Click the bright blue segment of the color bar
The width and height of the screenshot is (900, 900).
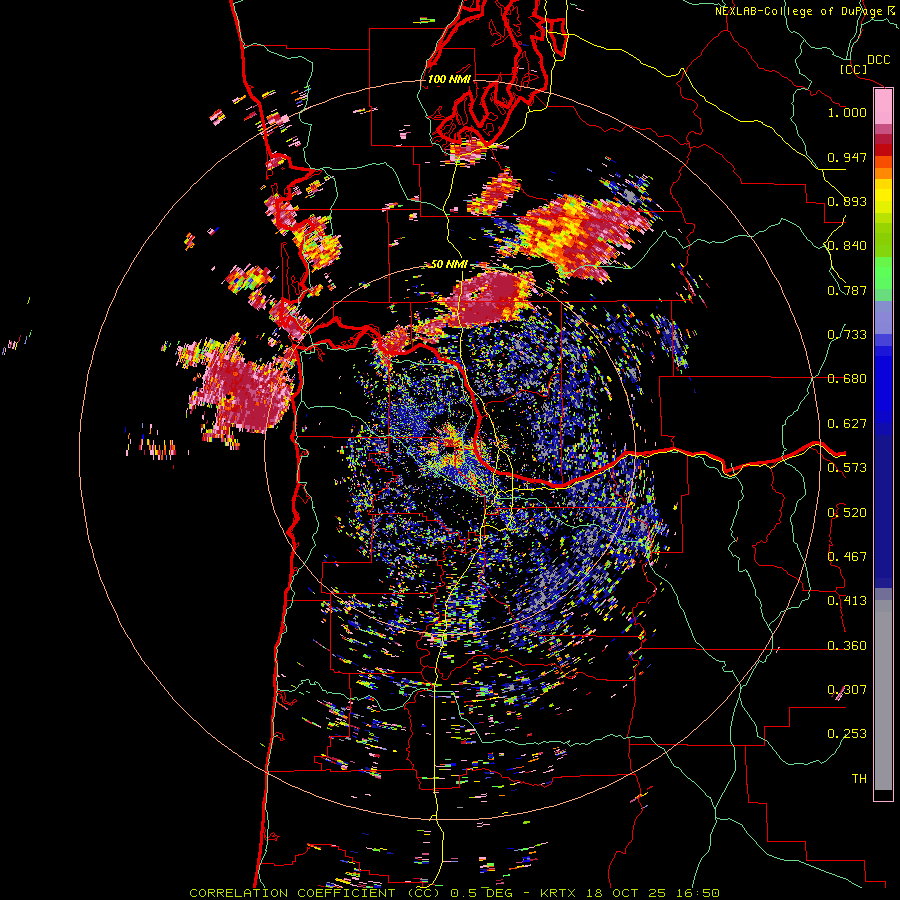883,390
